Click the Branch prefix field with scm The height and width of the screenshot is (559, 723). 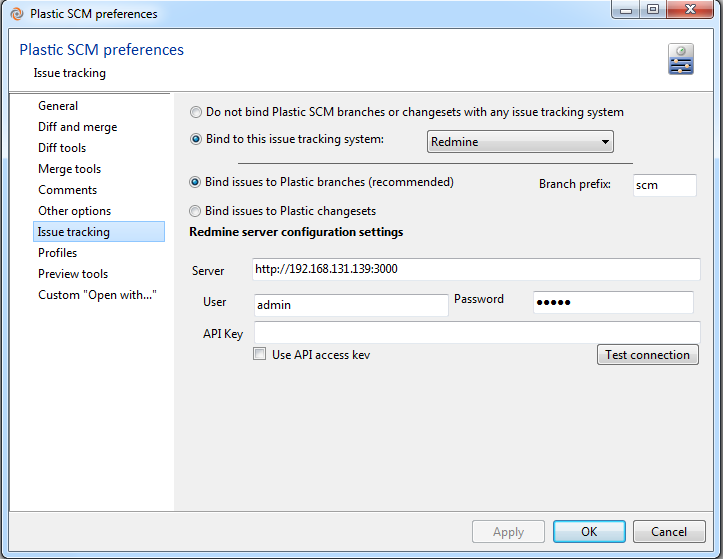tap(664, 185)
